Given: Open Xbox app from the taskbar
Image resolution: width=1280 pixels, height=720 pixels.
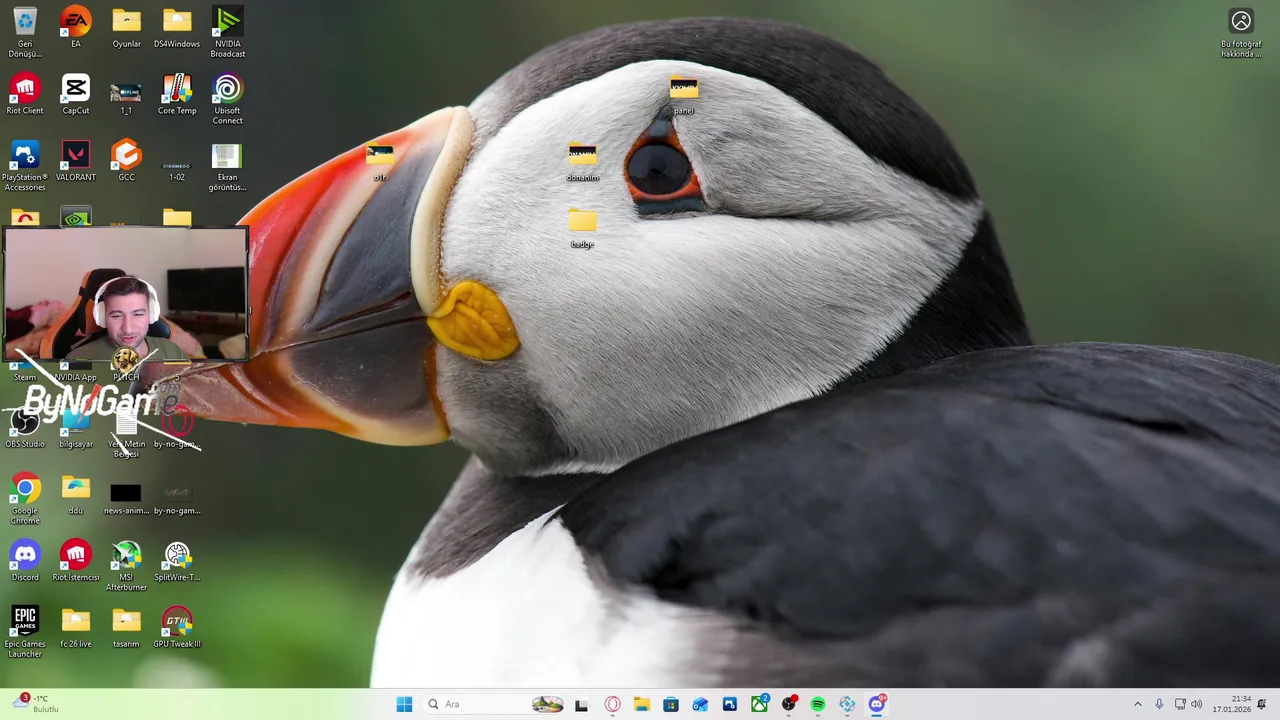Looking at the screenshot, I should click(759, 704).
